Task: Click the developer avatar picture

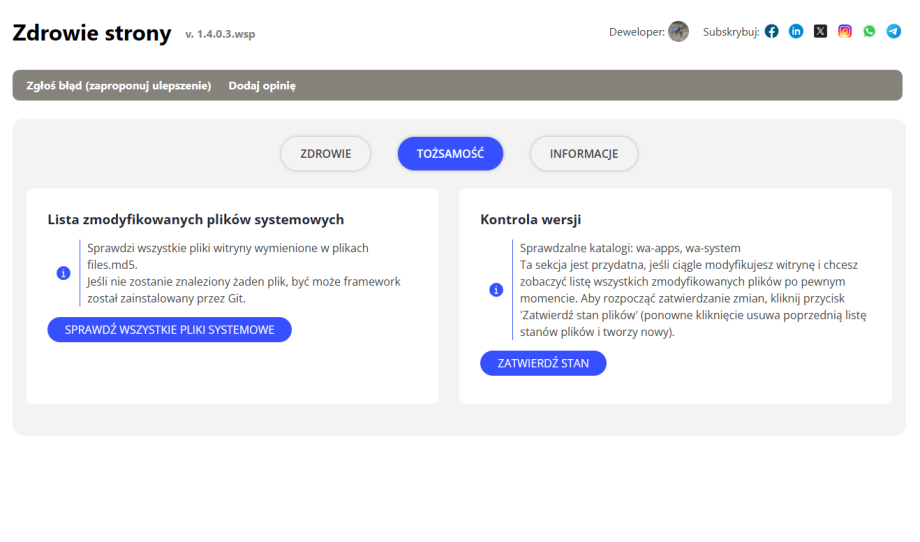Action: coord(678,32)
